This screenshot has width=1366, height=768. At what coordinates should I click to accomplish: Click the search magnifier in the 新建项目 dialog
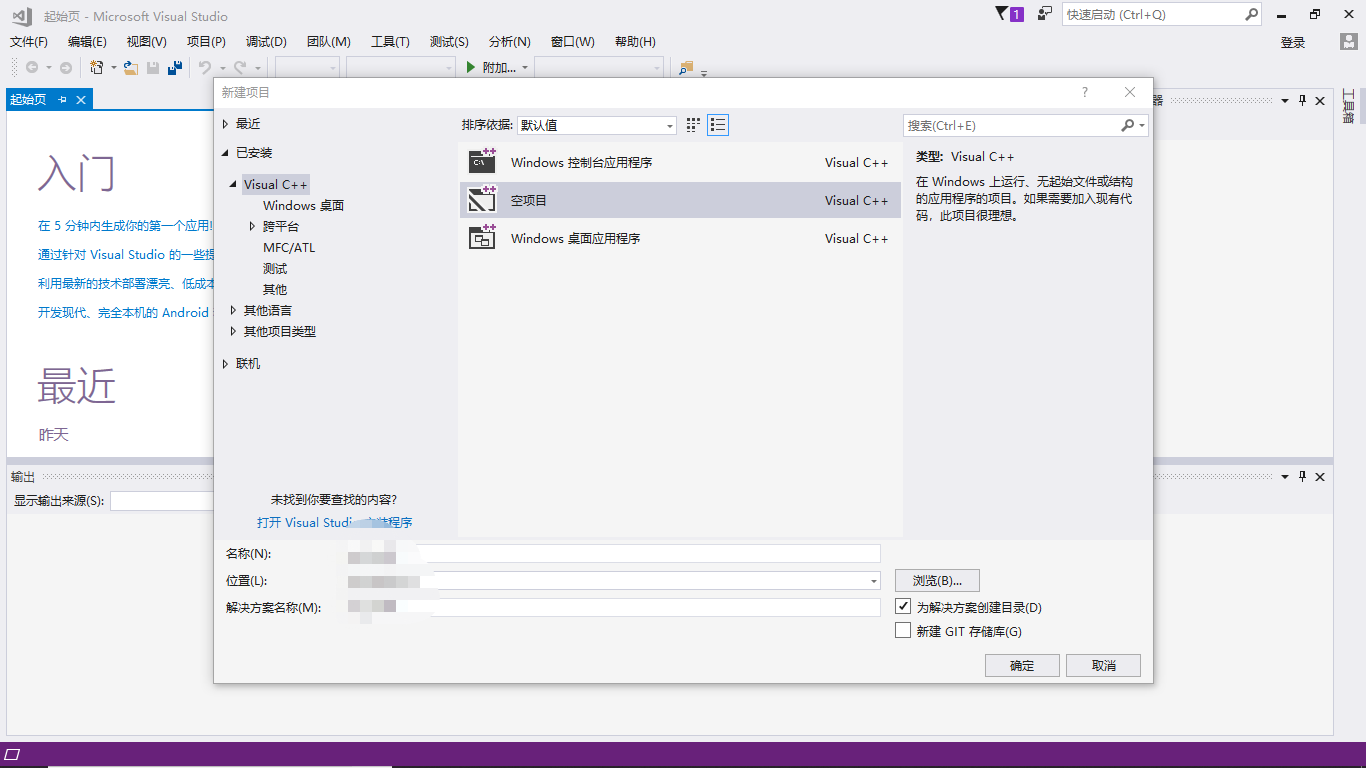pyautogui.click(x=1128, y=125)
